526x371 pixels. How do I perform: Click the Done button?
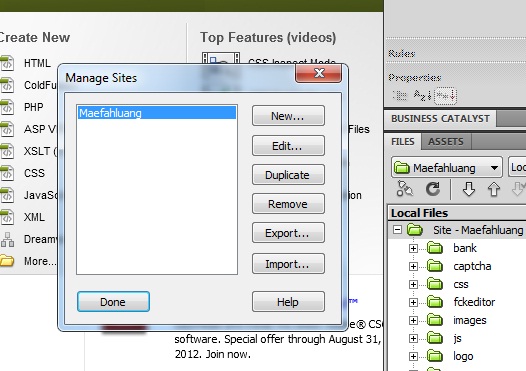[113, 302]
